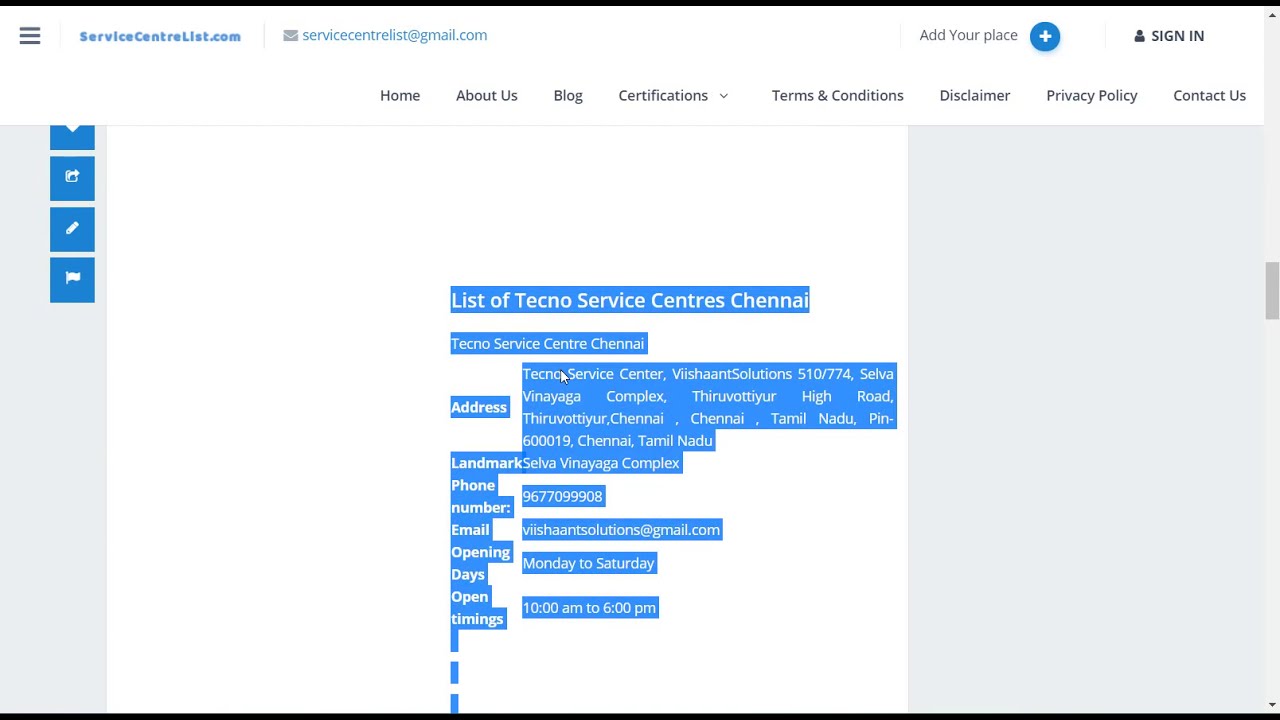Open servicecentrelist@gmail.com email link
The image size is (1280, 720).
pos(394,35)
